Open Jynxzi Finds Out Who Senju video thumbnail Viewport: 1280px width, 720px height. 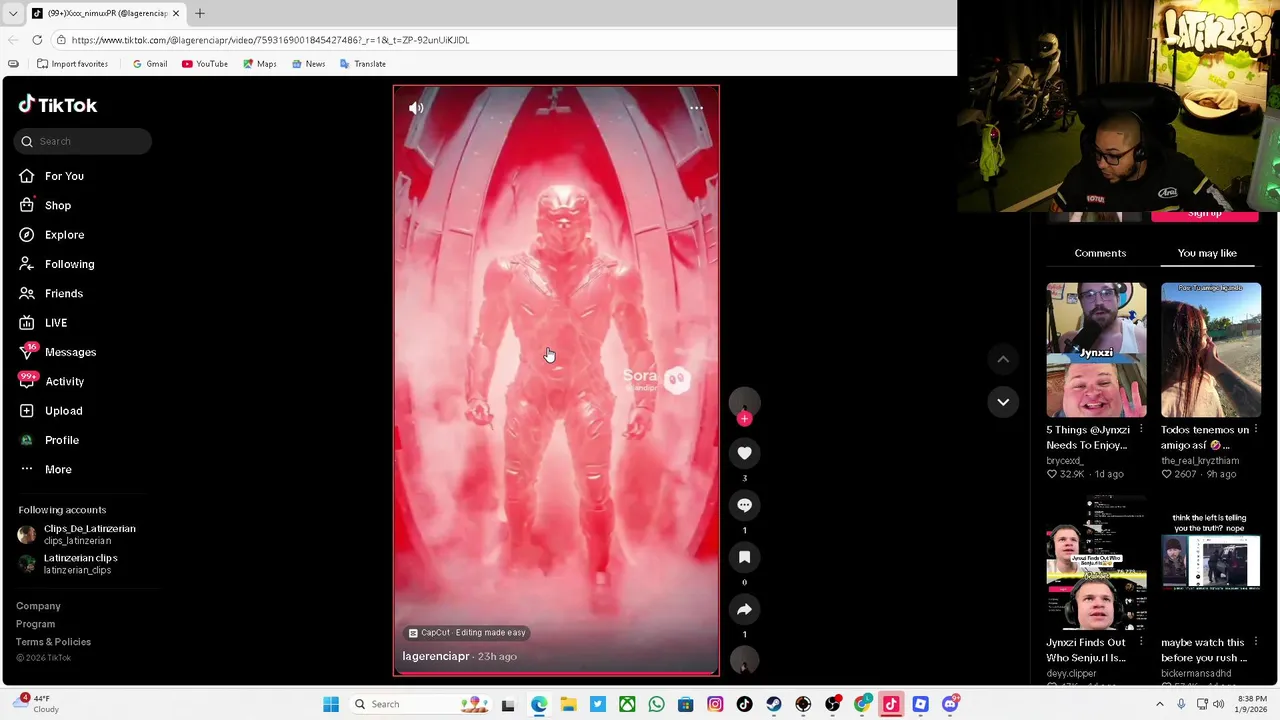(1096, 565)
